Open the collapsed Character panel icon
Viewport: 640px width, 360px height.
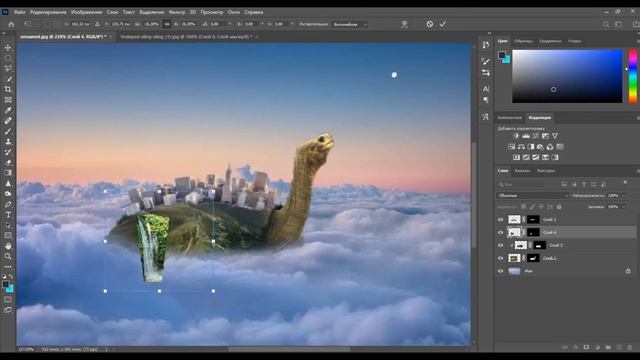(x=485, y=89)
